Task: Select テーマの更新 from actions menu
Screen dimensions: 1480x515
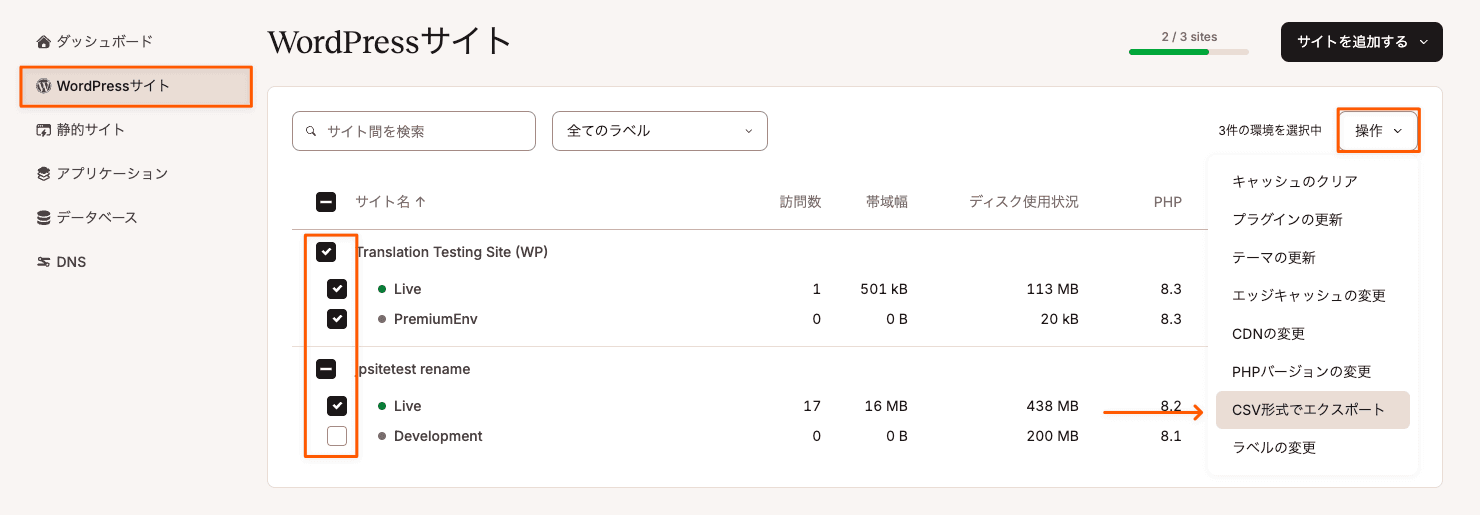Action: tap(1313, 258)
